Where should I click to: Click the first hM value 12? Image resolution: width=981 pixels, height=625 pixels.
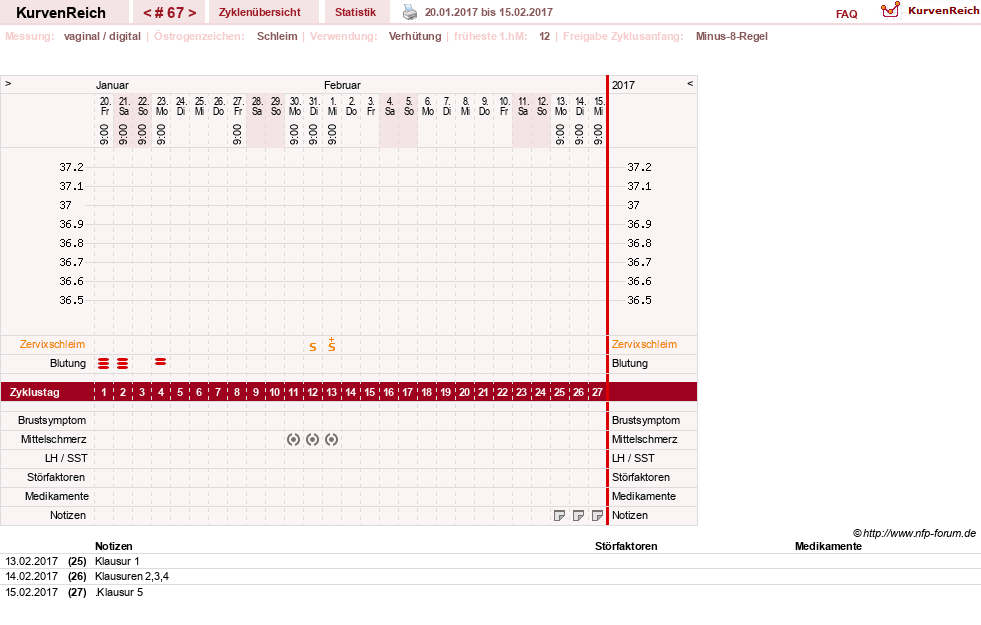click(x=544, y=36)
